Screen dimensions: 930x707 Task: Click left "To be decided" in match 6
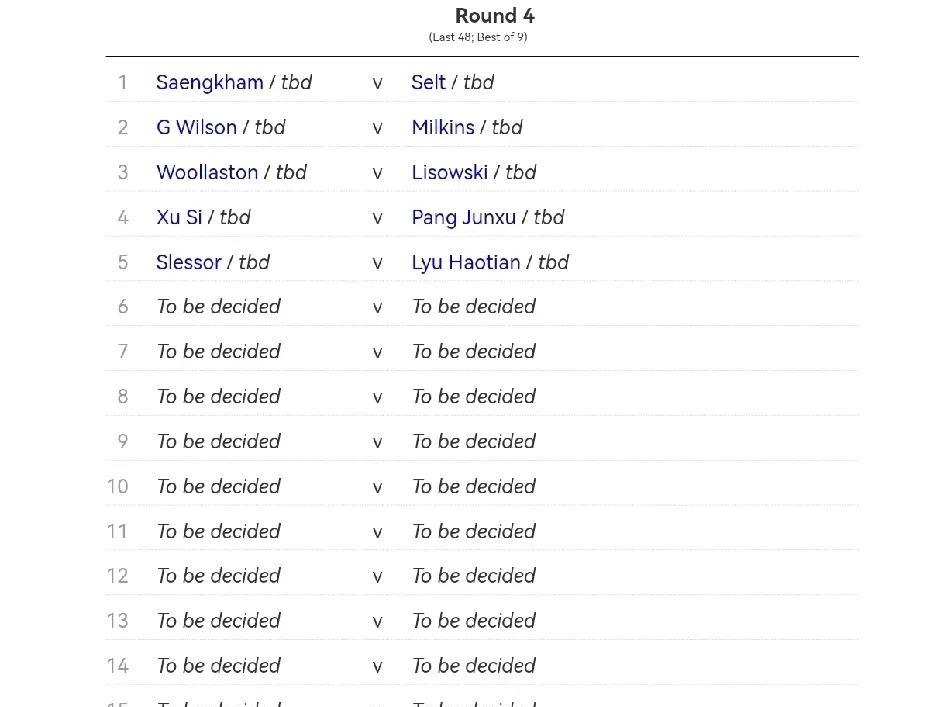point(218,307)
